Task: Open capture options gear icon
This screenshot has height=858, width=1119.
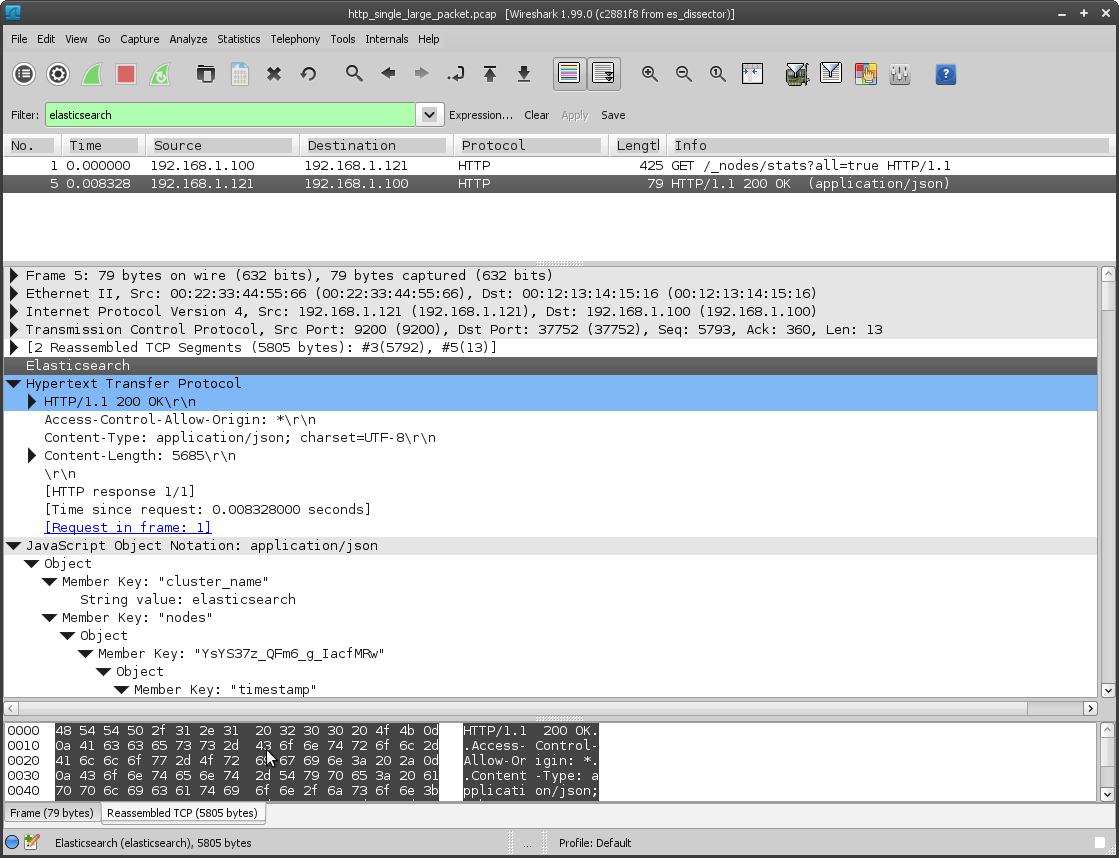Action: 58,74
